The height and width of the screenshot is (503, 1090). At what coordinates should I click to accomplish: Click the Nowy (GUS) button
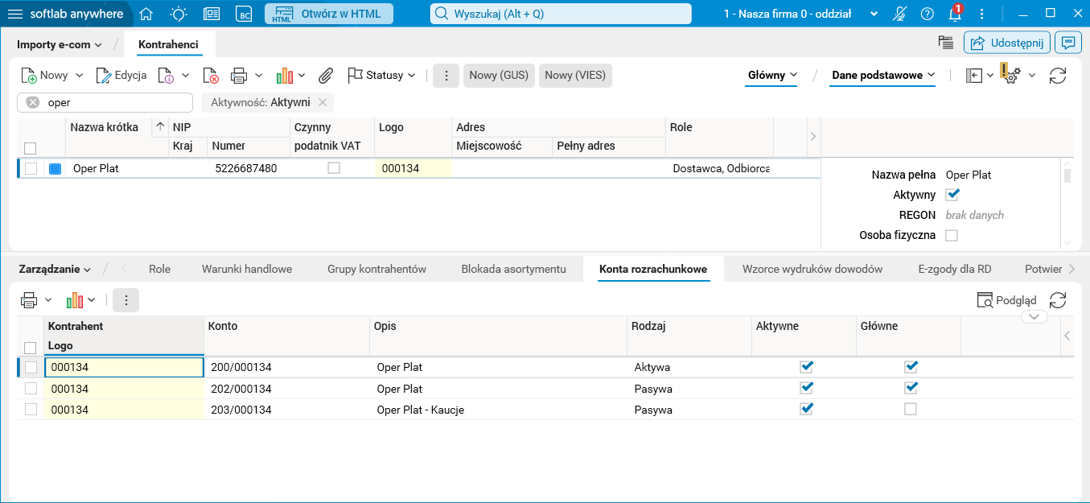point(499,76)
